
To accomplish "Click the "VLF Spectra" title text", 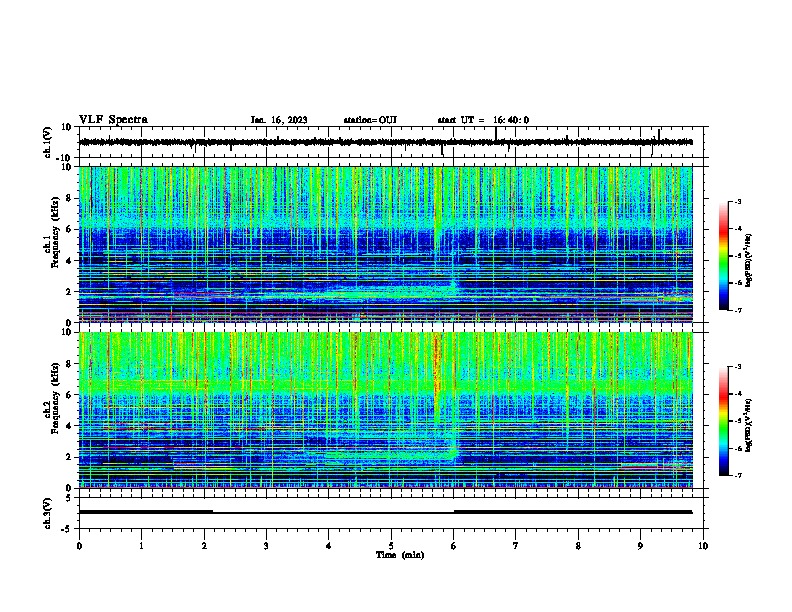I will coord(113,120).
